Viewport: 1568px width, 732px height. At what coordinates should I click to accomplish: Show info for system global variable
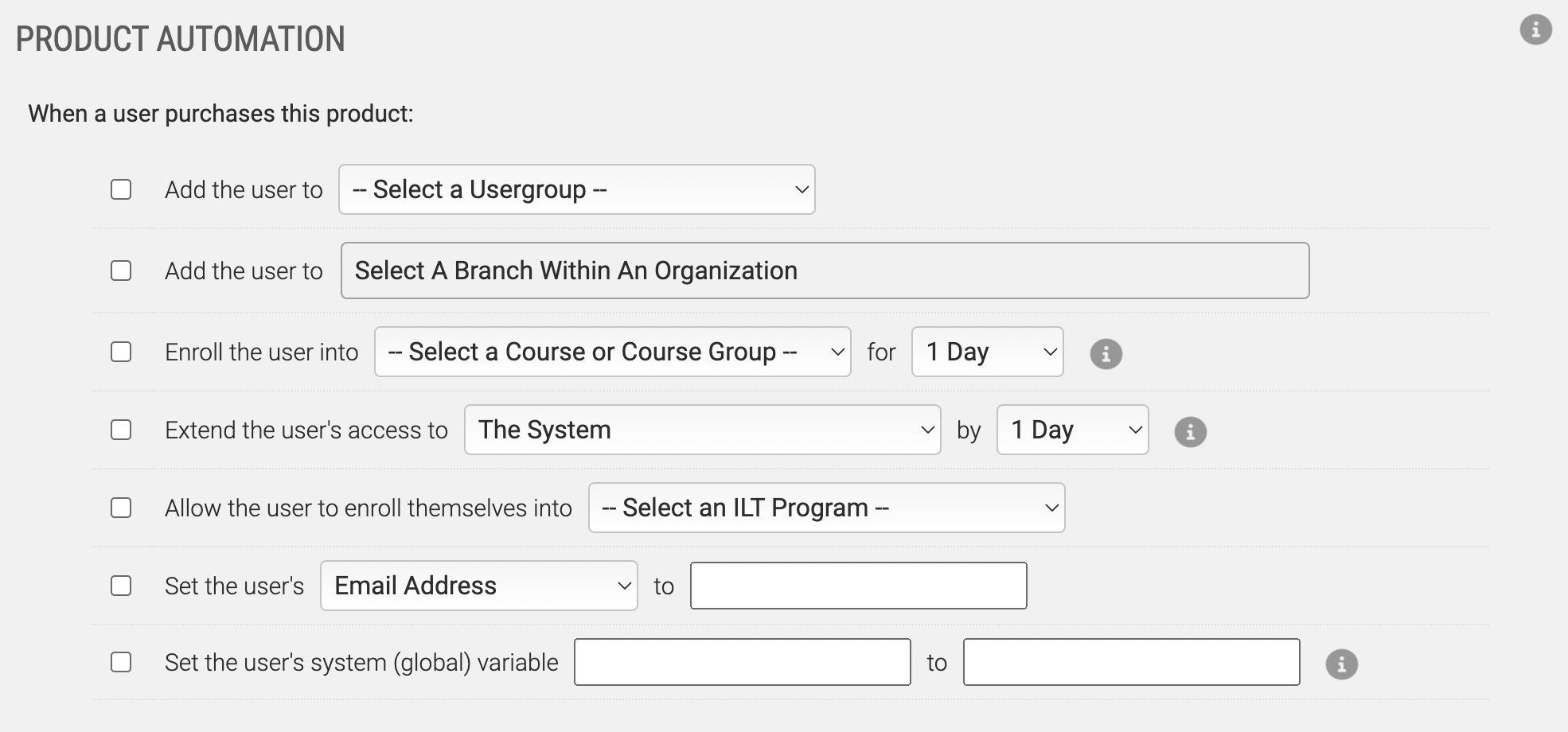tap(1341, 664)
